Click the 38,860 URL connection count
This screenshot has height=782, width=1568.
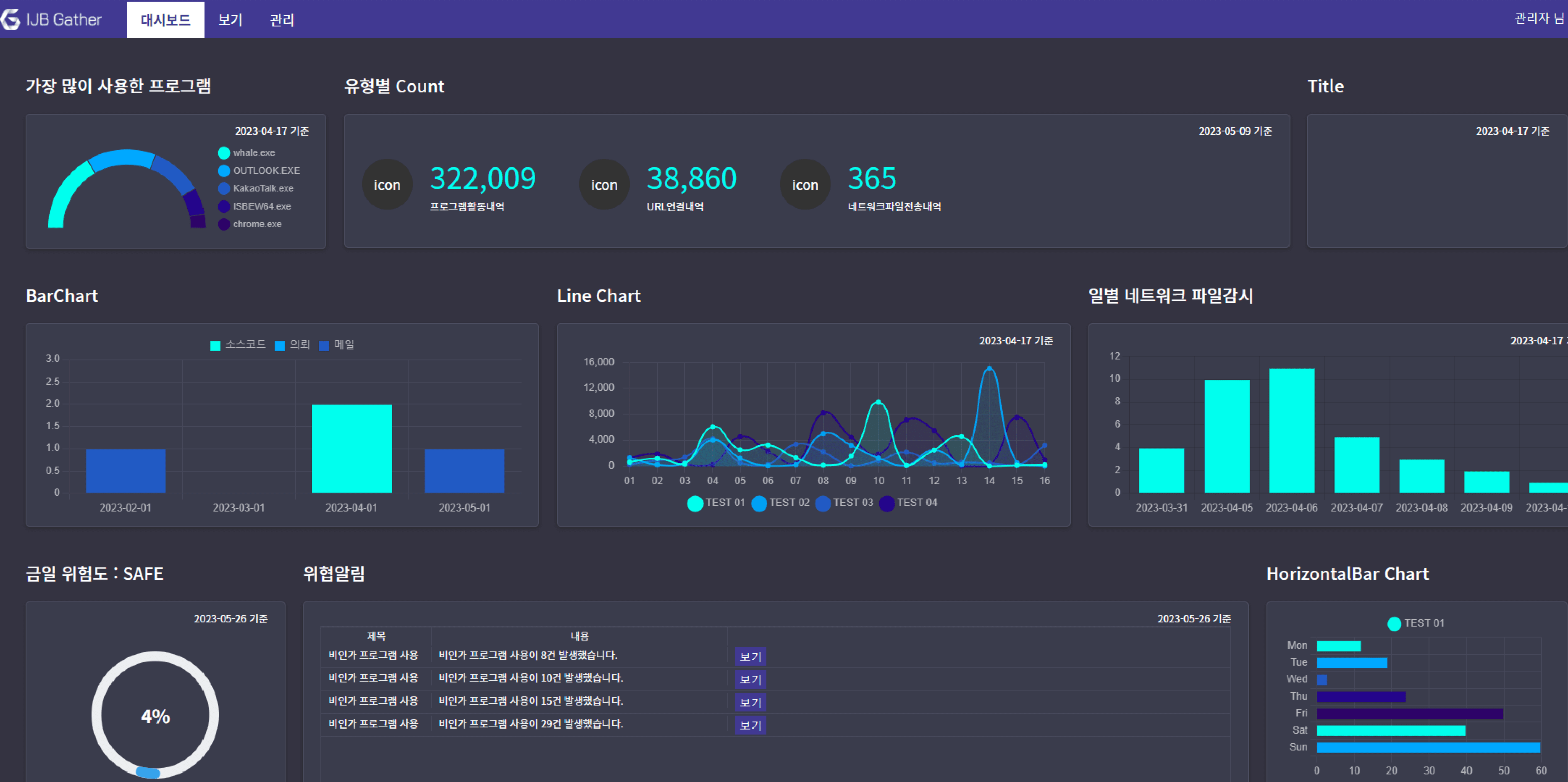click(692, 178)
